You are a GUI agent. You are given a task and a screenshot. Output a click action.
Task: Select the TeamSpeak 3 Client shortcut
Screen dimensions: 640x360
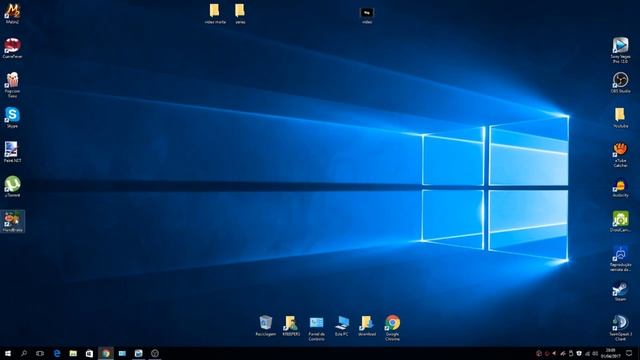tap(620, 328)
